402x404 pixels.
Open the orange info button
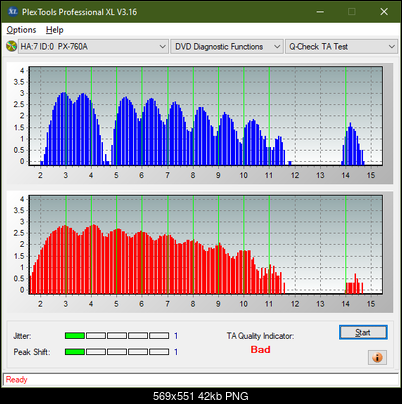377,357
